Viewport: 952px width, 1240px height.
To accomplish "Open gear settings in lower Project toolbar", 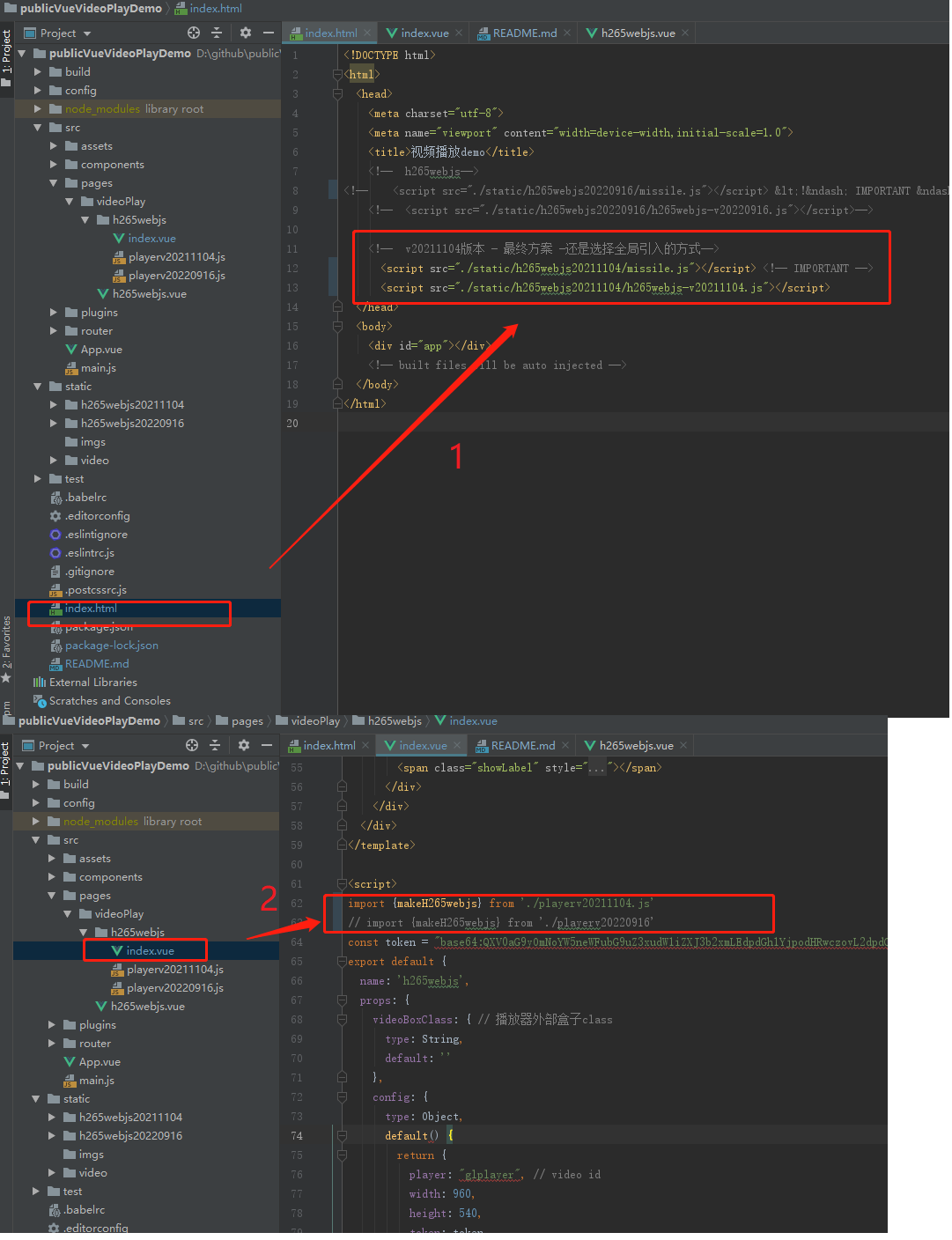I will 244,745.
